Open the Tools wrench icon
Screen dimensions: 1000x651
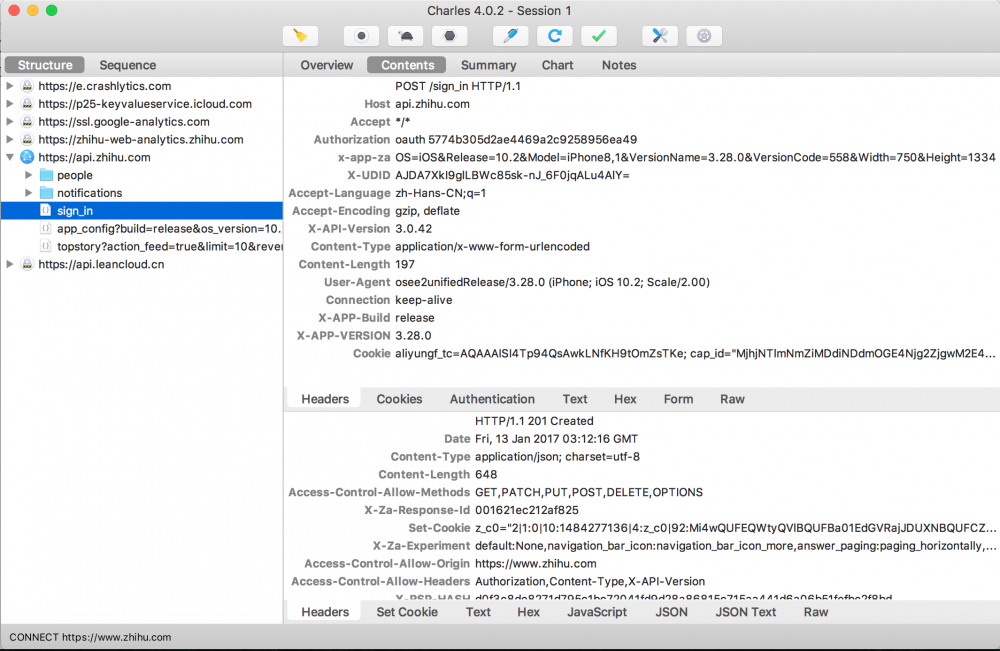[x=659, y=36]
